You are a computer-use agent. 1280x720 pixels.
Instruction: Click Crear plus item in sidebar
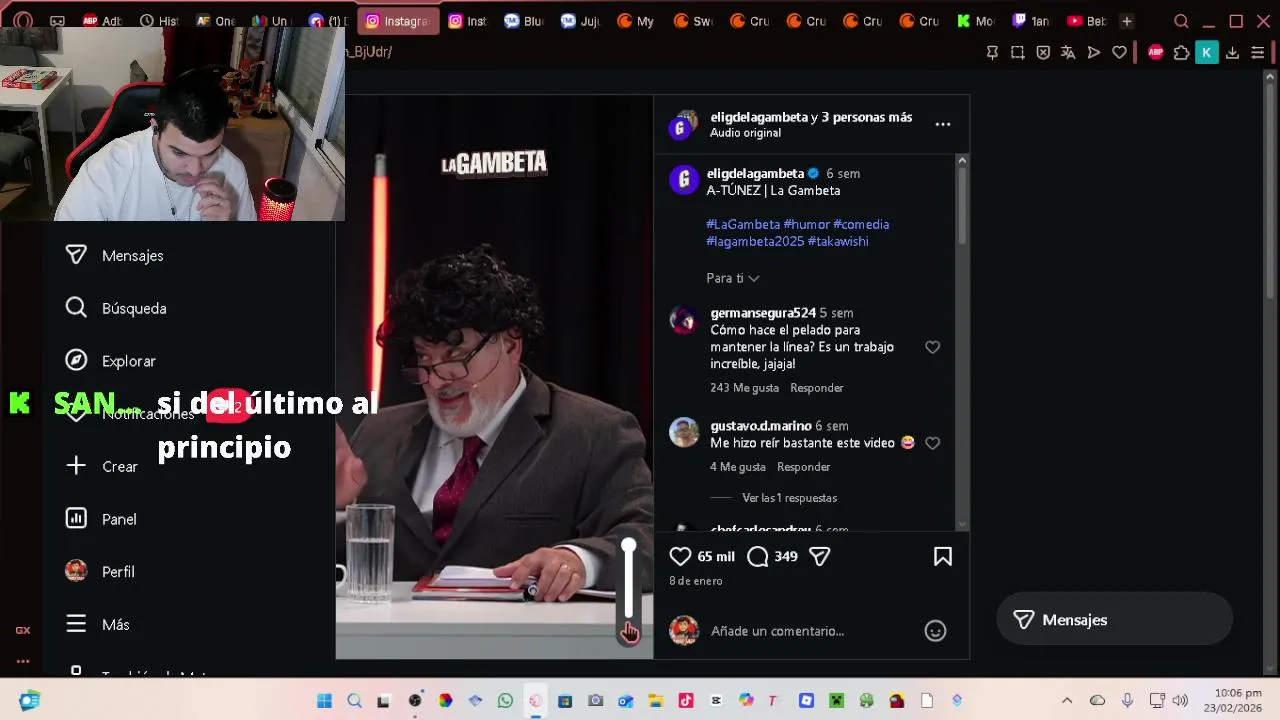point(101,466)
